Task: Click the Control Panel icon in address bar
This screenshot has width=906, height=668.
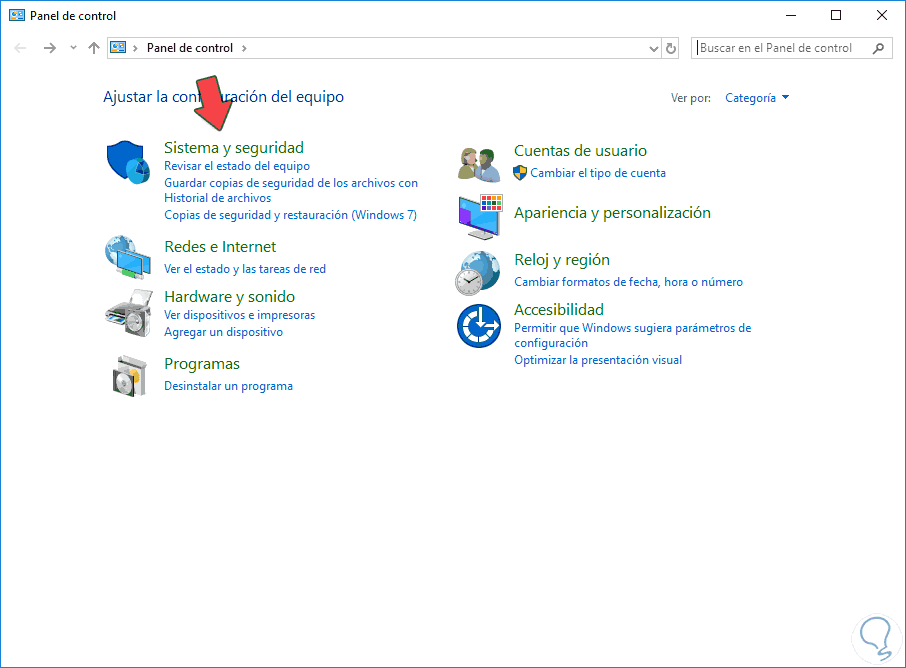Action: click(118, 47)
